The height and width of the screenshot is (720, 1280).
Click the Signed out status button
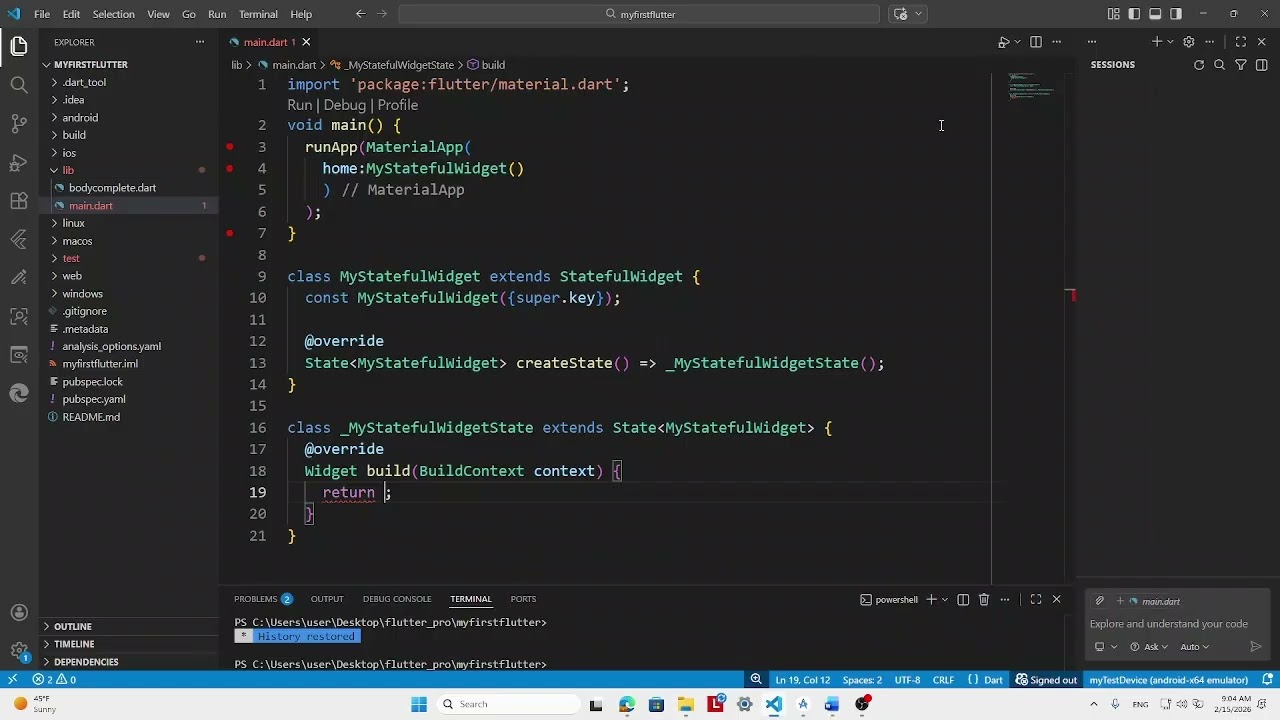click(1046, 680)
